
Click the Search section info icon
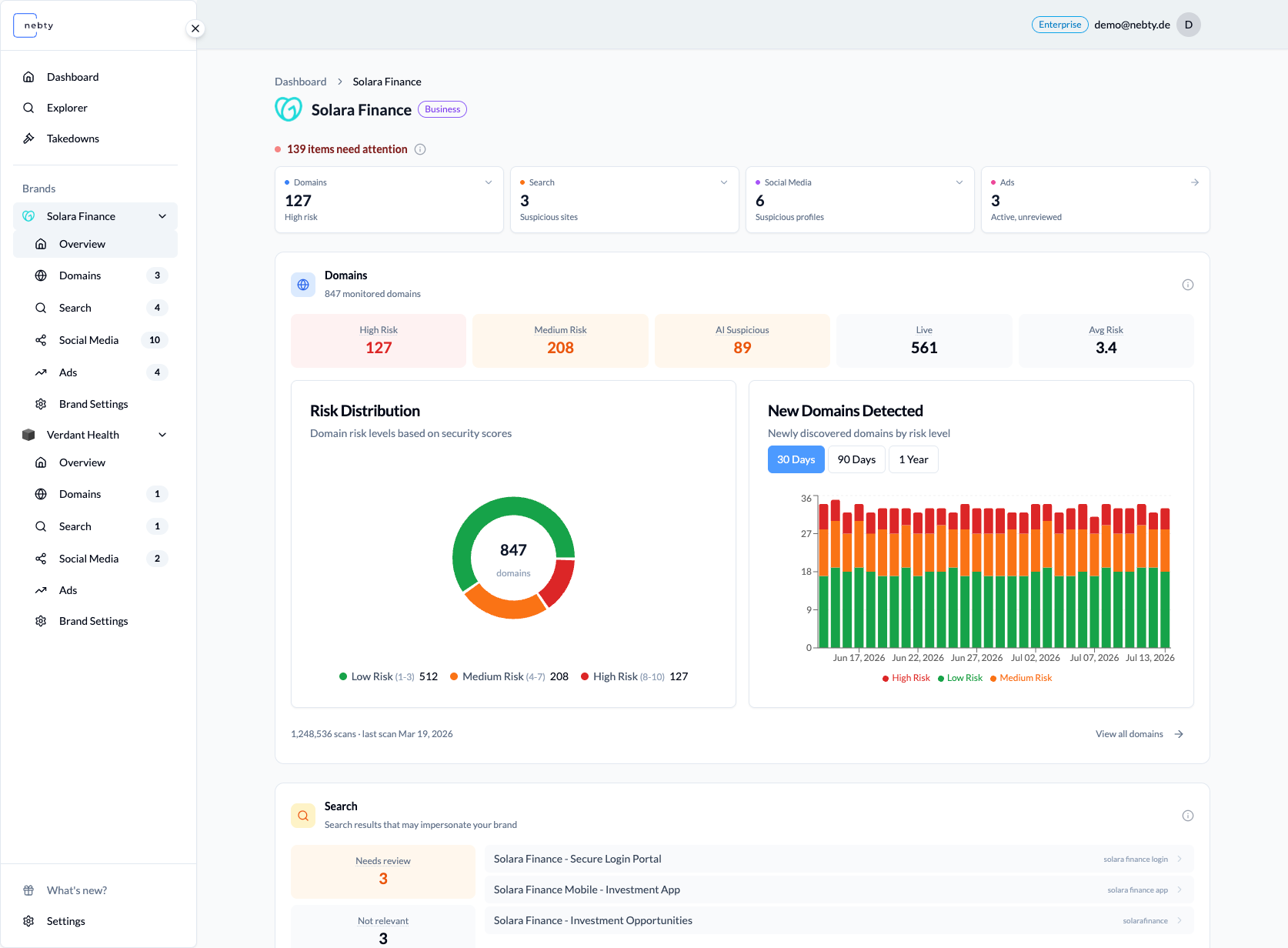1188,816
